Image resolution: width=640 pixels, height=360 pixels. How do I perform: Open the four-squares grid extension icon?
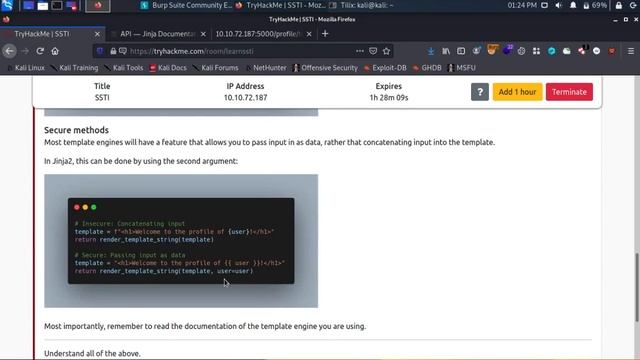[x=536, y=51]
